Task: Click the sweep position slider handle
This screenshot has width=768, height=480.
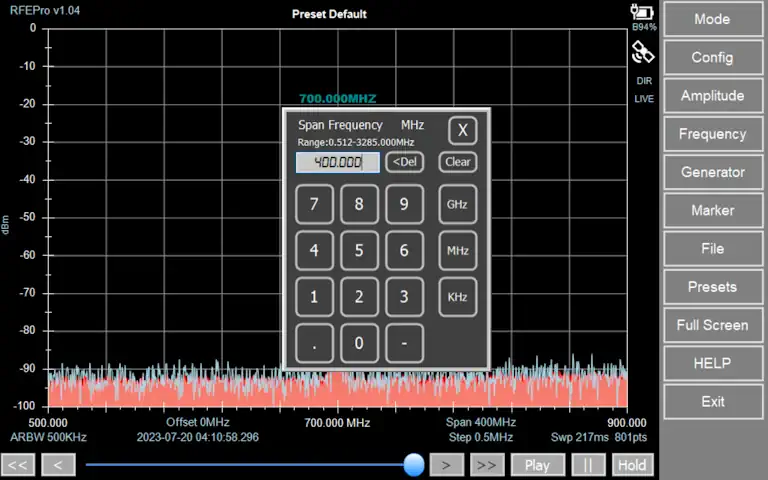Action: [x=414, y=465]
